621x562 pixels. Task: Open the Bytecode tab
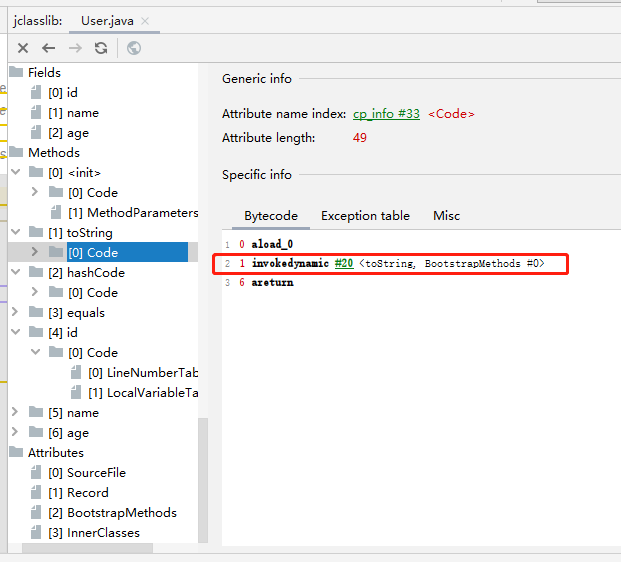tap(271, 216)
